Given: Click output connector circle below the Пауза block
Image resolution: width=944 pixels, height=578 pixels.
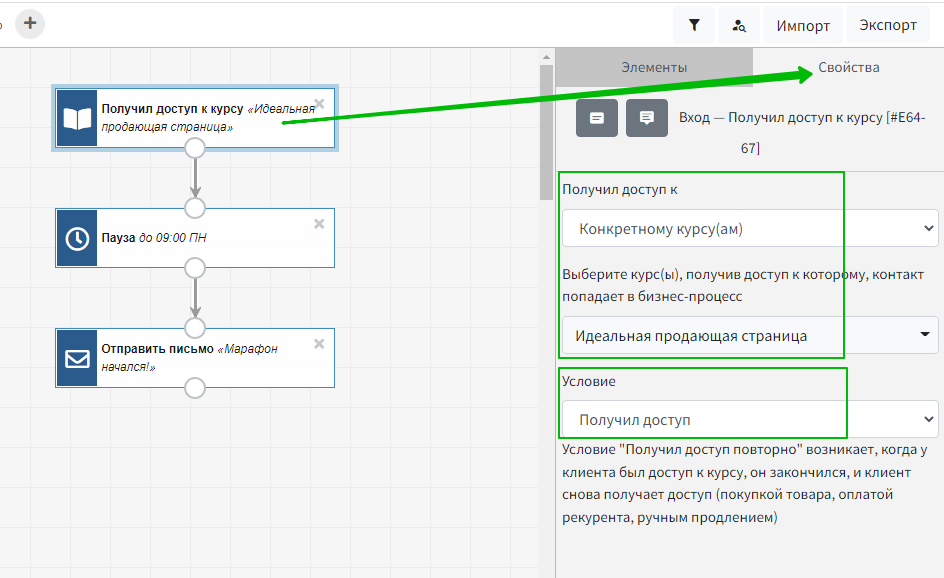Looking at the screenshot, I should click(195, 268).
